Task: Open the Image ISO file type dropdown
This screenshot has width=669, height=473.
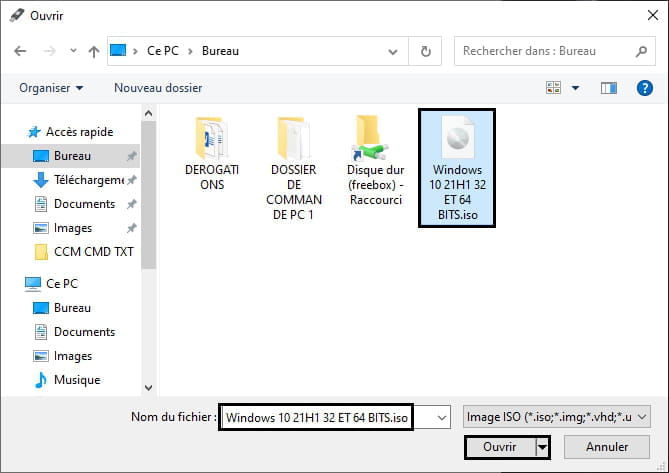Action: point(557,417)
